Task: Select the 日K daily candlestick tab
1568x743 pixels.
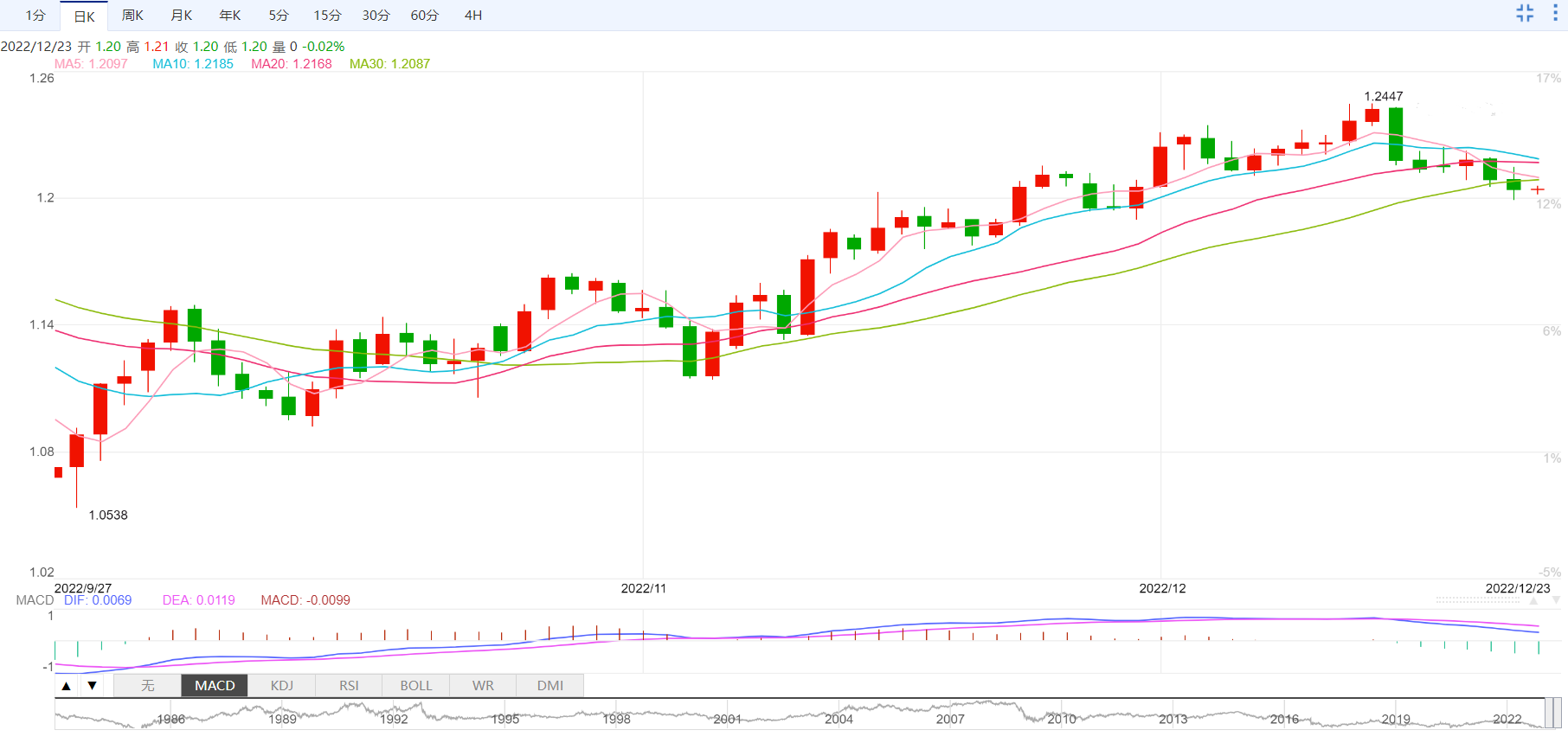Action: [x=84, y=16]
